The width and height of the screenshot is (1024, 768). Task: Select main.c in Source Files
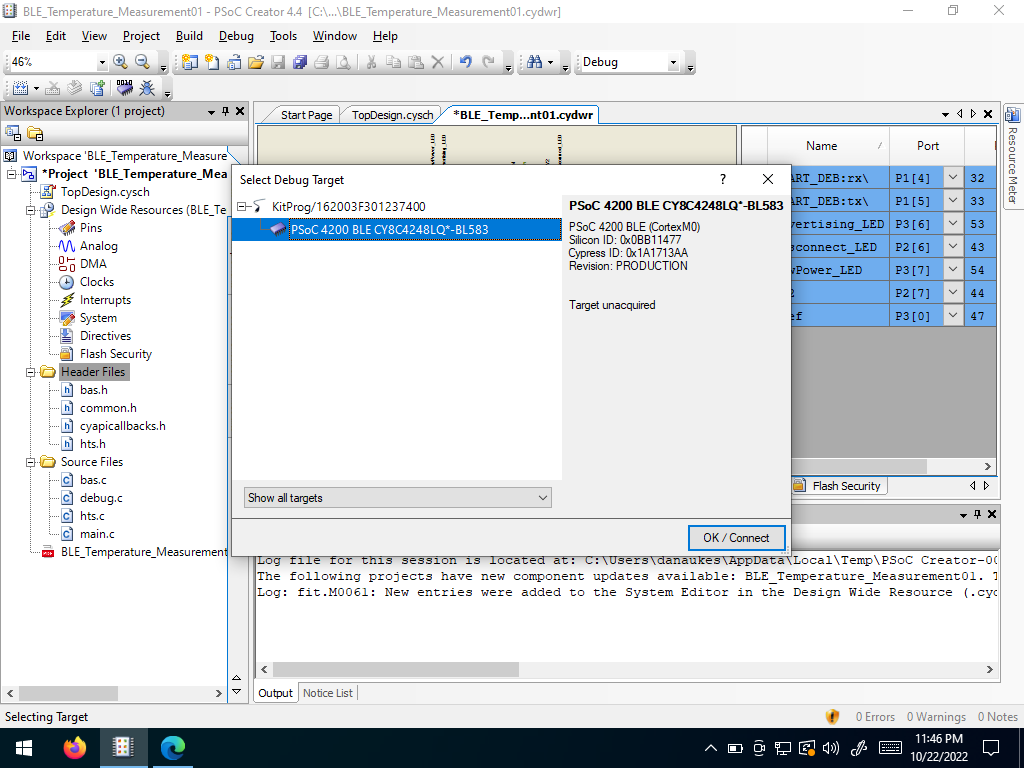[97, 534]
